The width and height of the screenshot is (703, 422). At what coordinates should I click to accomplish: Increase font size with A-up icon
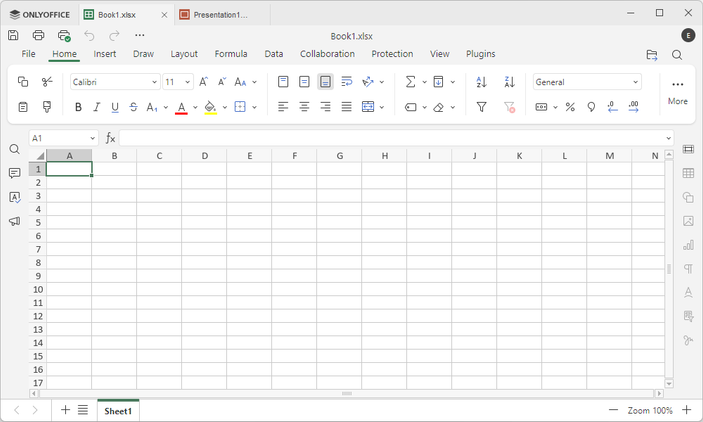pos(204,82)
